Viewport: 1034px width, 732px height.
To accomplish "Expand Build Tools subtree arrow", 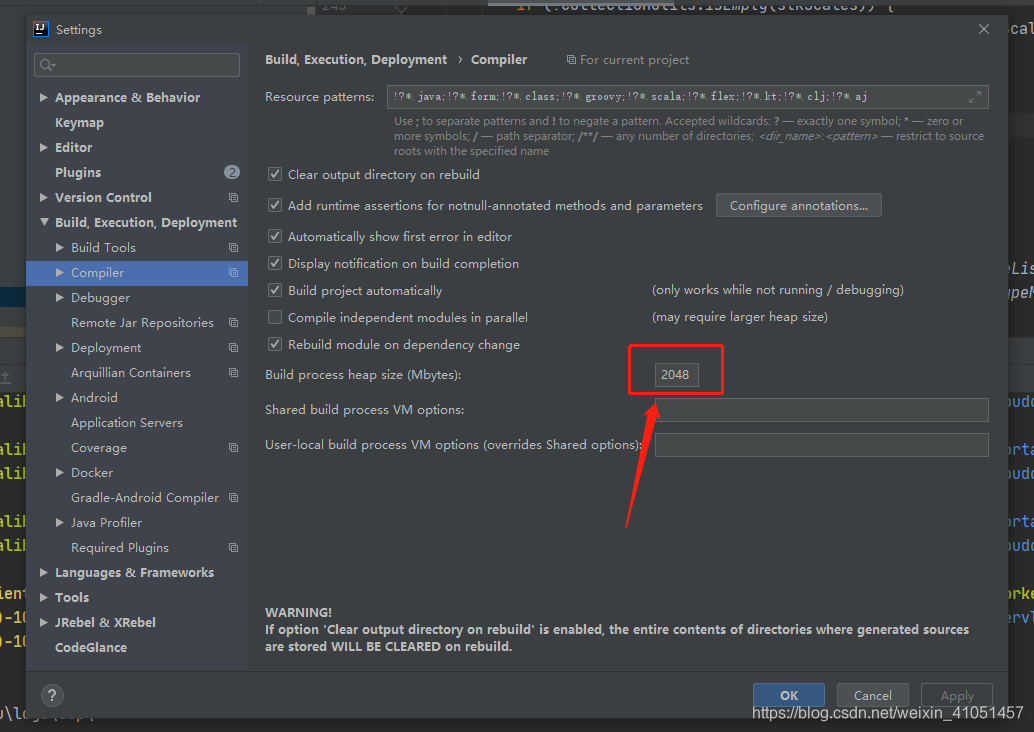I will [x=59, y=247].
